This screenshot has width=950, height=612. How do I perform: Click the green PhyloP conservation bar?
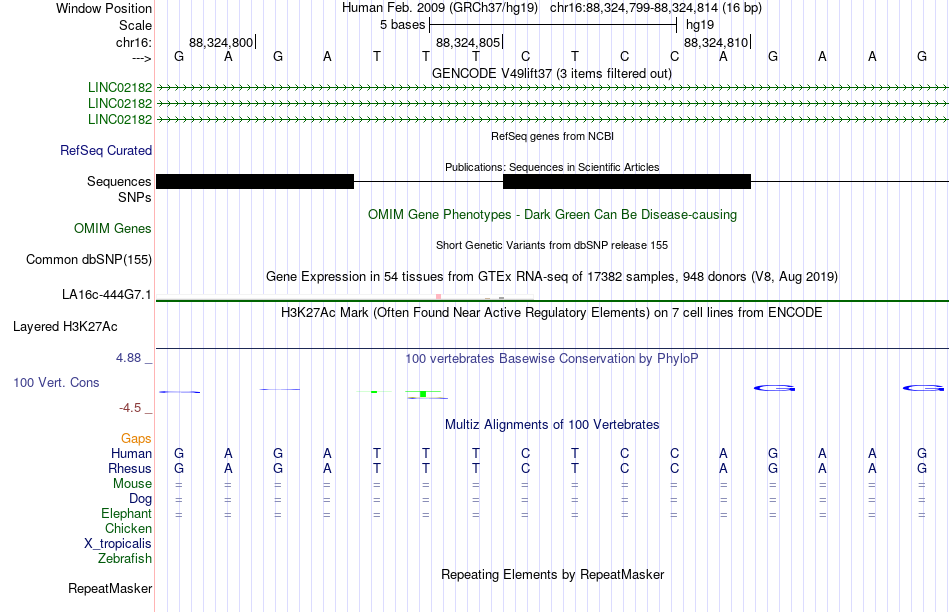pyautogui.click(x=423, y=394)
